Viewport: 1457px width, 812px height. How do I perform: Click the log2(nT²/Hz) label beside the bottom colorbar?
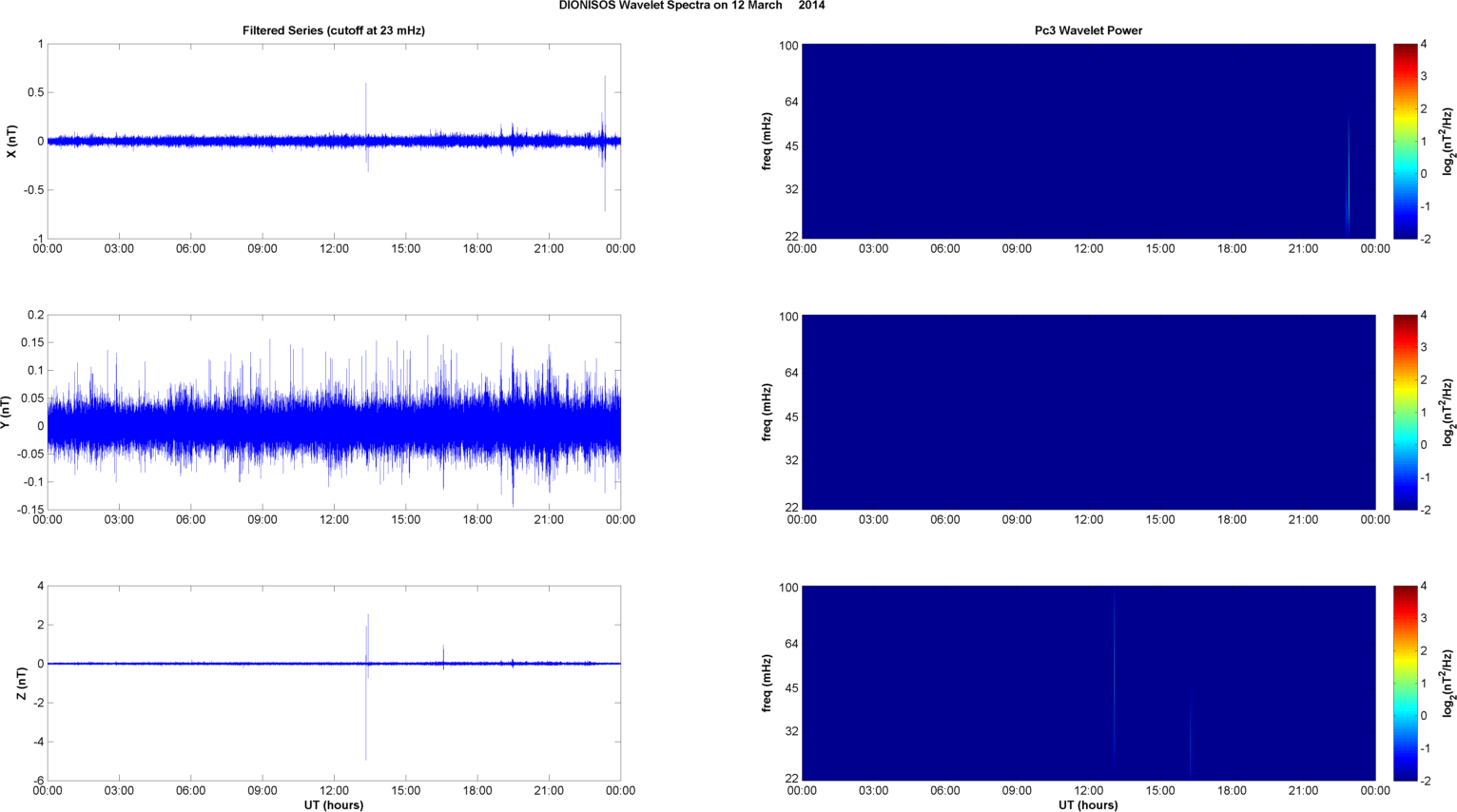point(1448,684)
